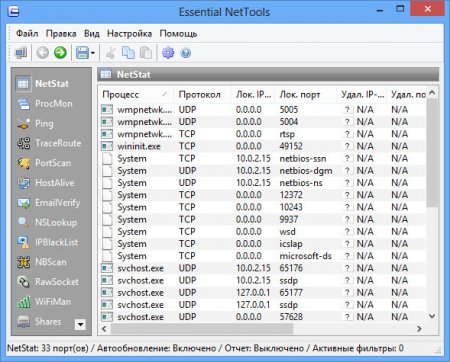The height and width of the screenshot is (362, 450).
Task: Click the monitors icon at toolbar start
Action: click(x=21, y=53)
